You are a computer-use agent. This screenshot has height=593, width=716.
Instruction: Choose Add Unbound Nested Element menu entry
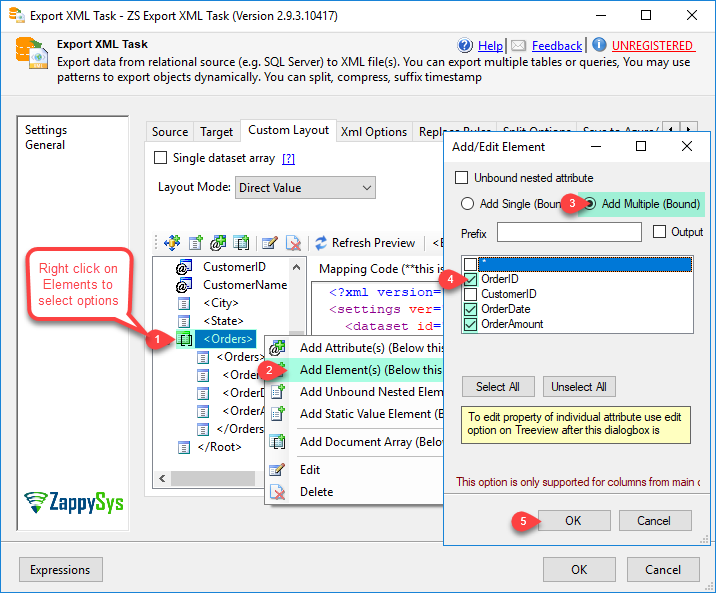(354, 392)
